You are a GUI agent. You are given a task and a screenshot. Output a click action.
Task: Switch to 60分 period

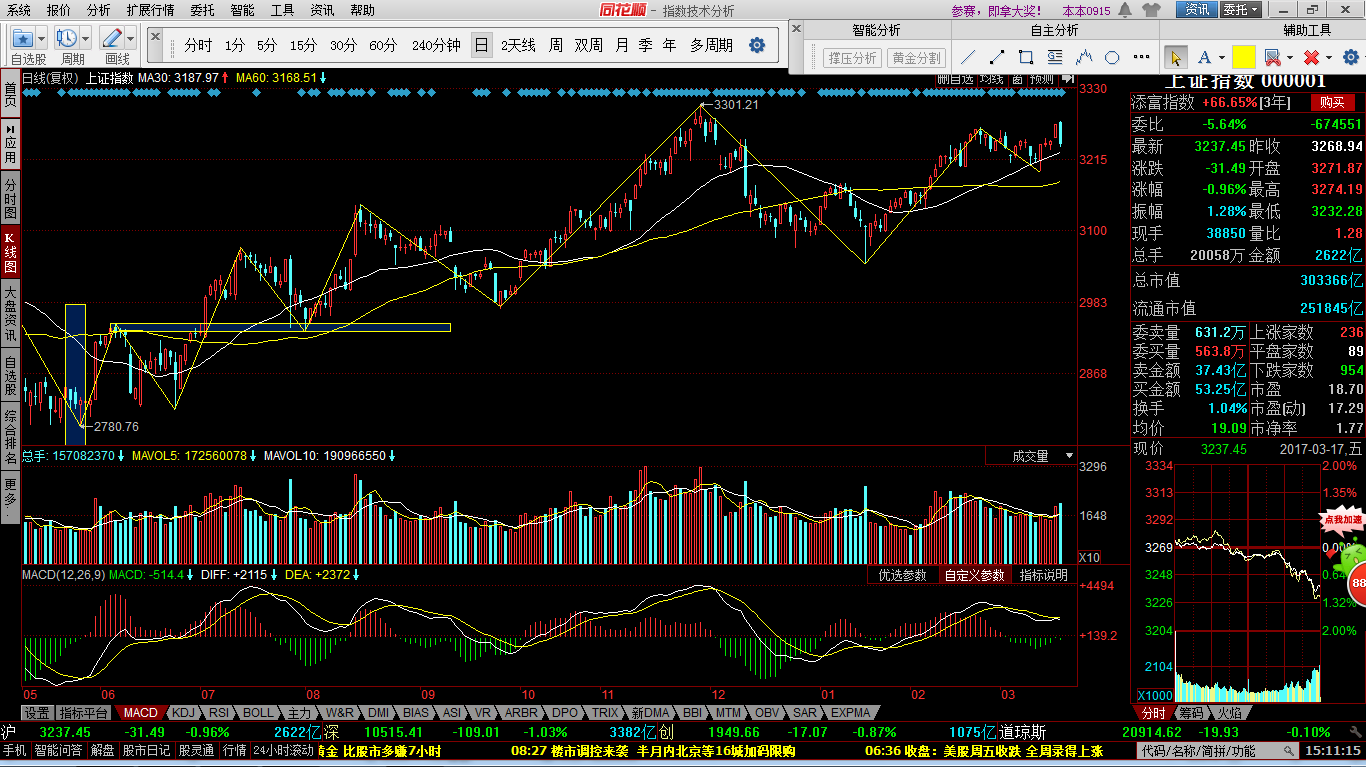click(x=382, y=45)
